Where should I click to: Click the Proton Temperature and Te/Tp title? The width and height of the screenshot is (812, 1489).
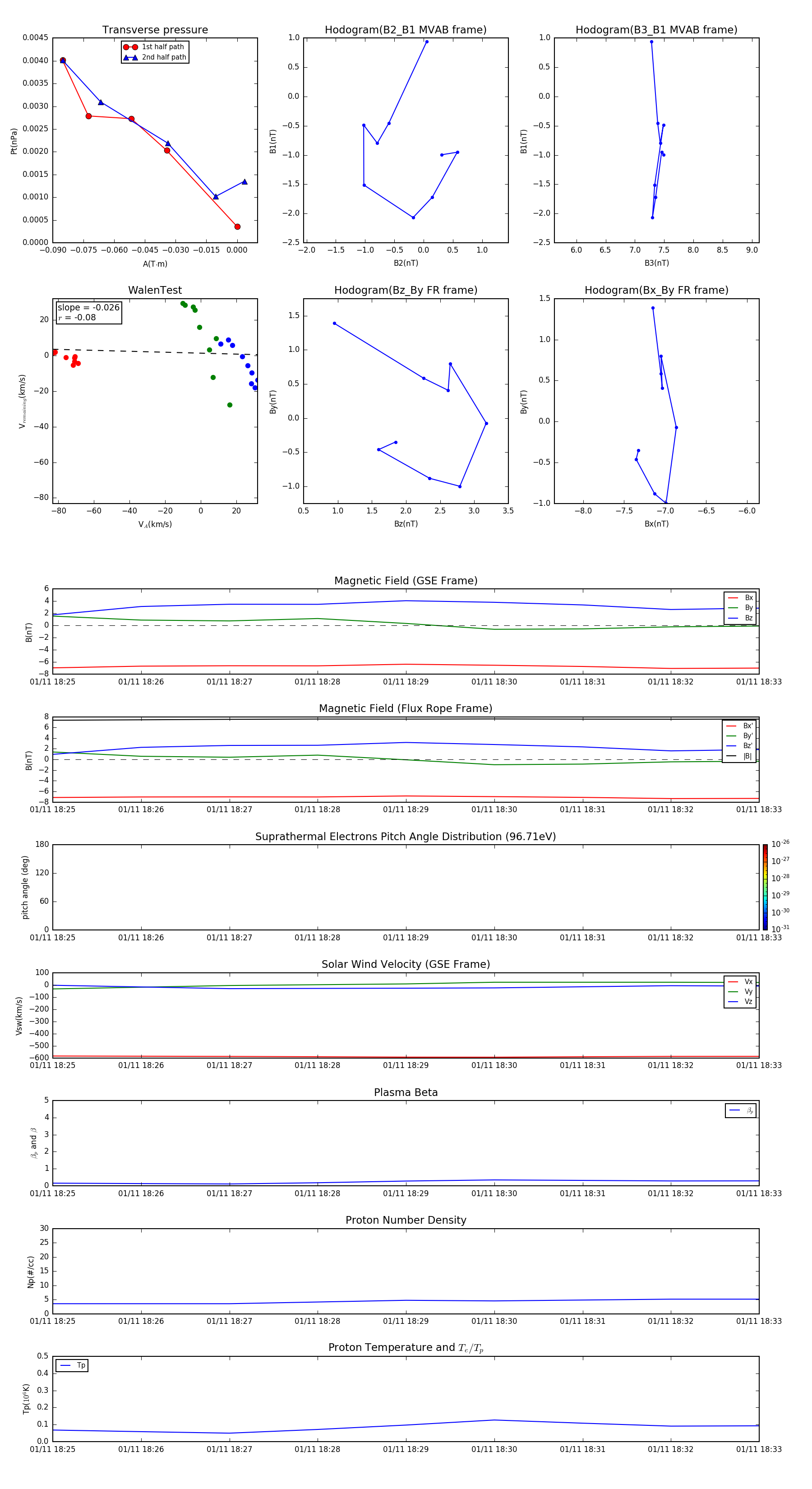coord(406,1348)
